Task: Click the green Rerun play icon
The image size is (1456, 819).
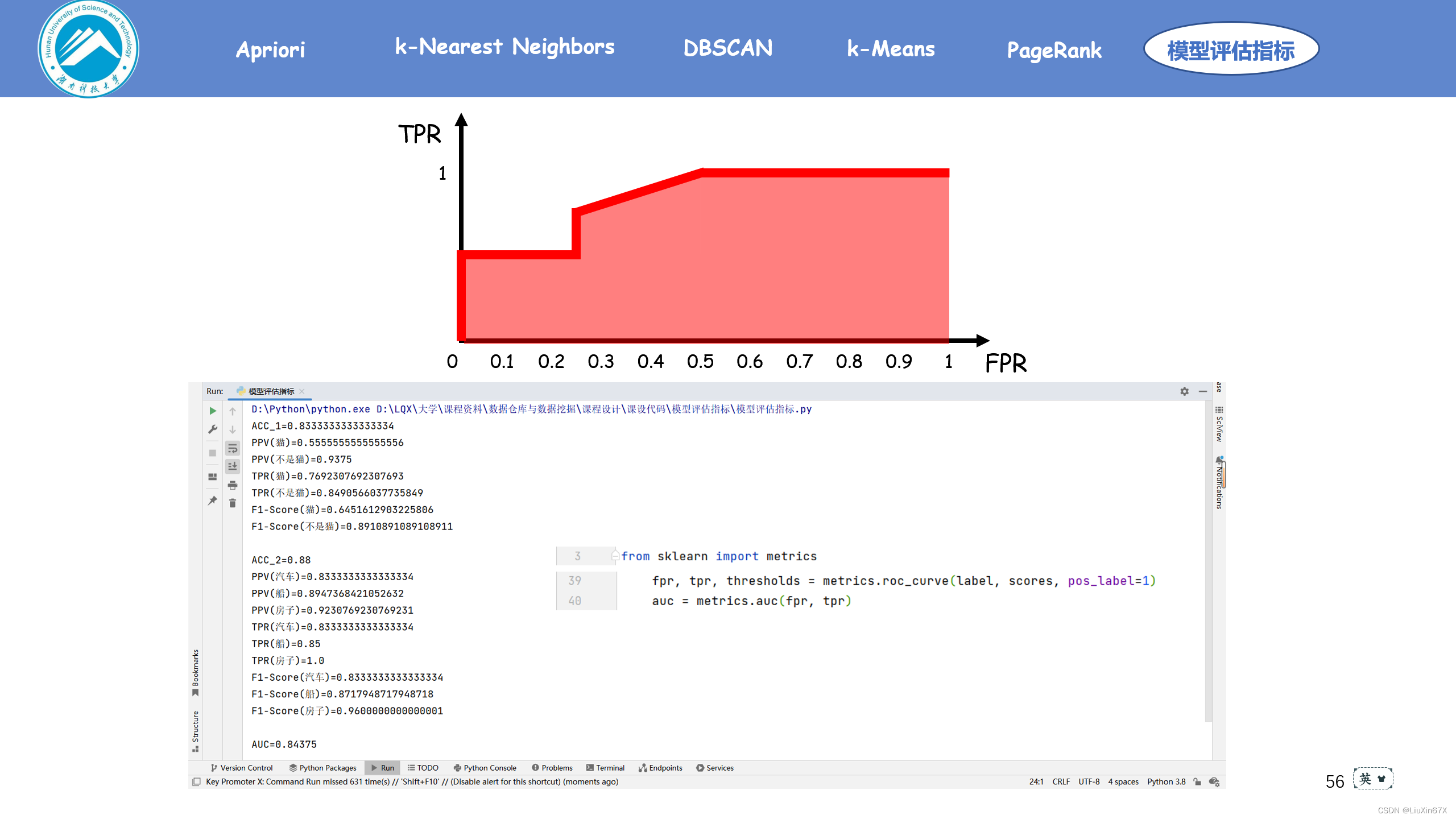Action: click(213, 411)
